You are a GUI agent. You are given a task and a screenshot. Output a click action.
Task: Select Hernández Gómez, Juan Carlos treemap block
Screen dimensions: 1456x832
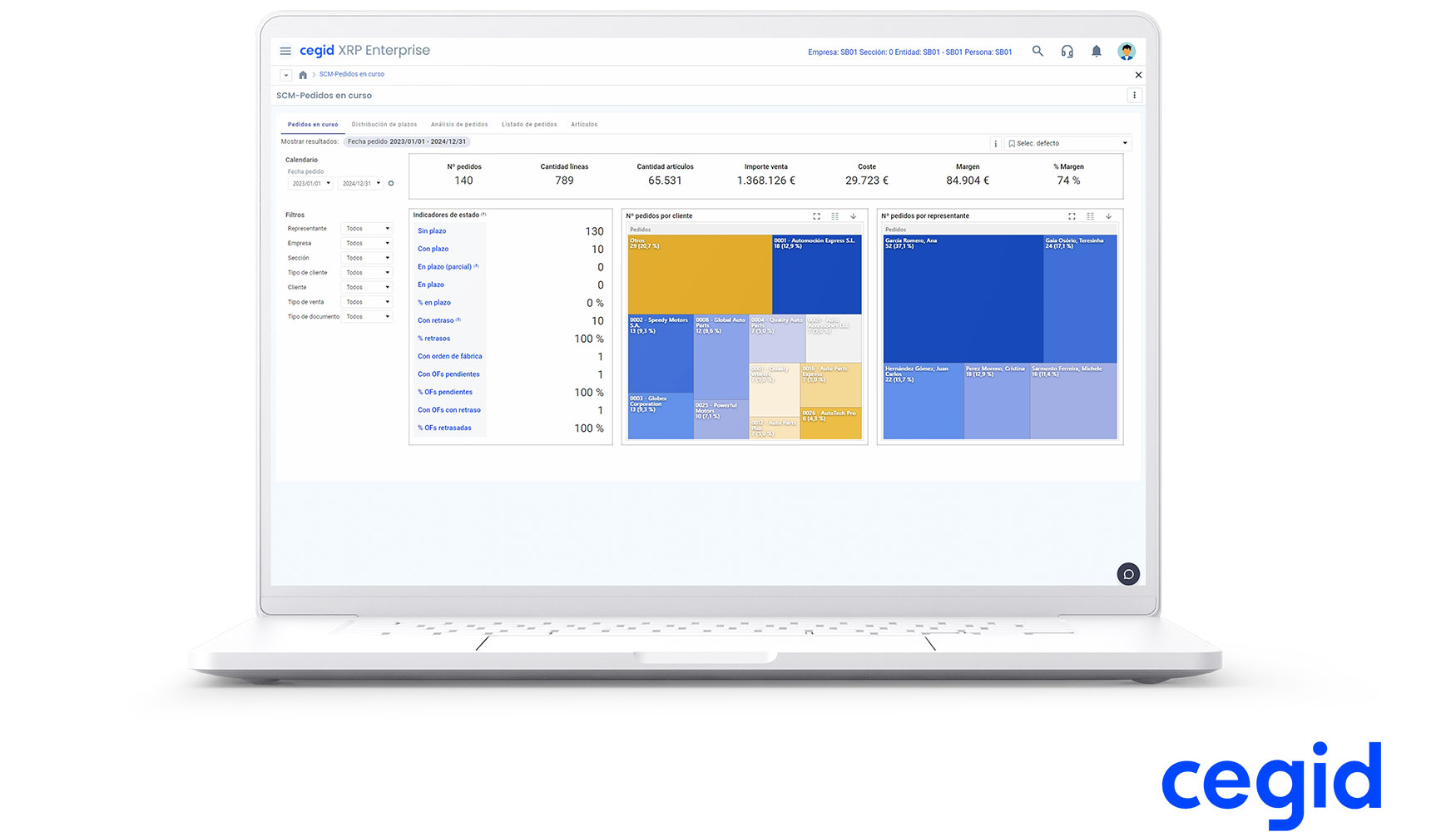tap(924, 401)
